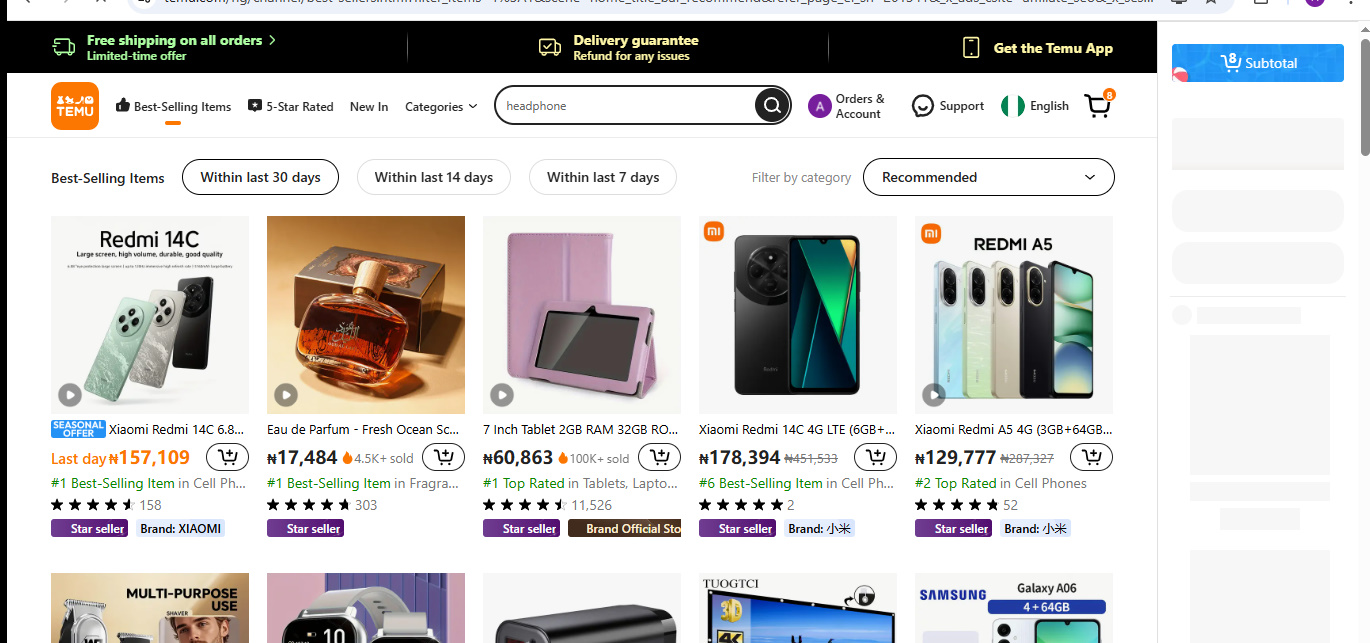Click the English language label
The width and height of the screenshot is (1370, 643).
(1049, 106)
